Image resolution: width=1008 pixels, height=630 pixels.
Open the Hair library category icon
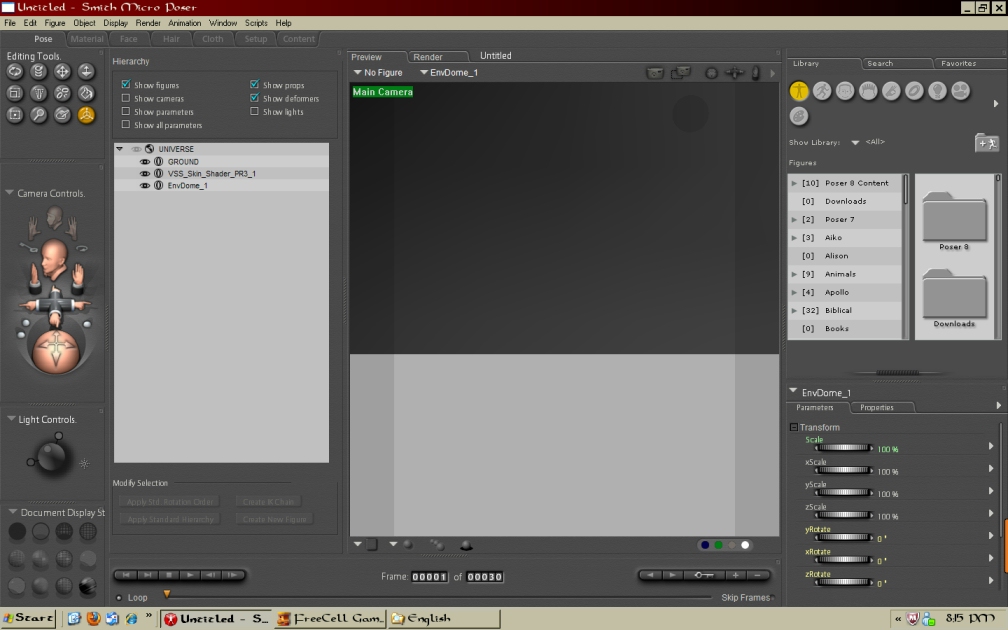pyautogui.click(x=868, y=91)
